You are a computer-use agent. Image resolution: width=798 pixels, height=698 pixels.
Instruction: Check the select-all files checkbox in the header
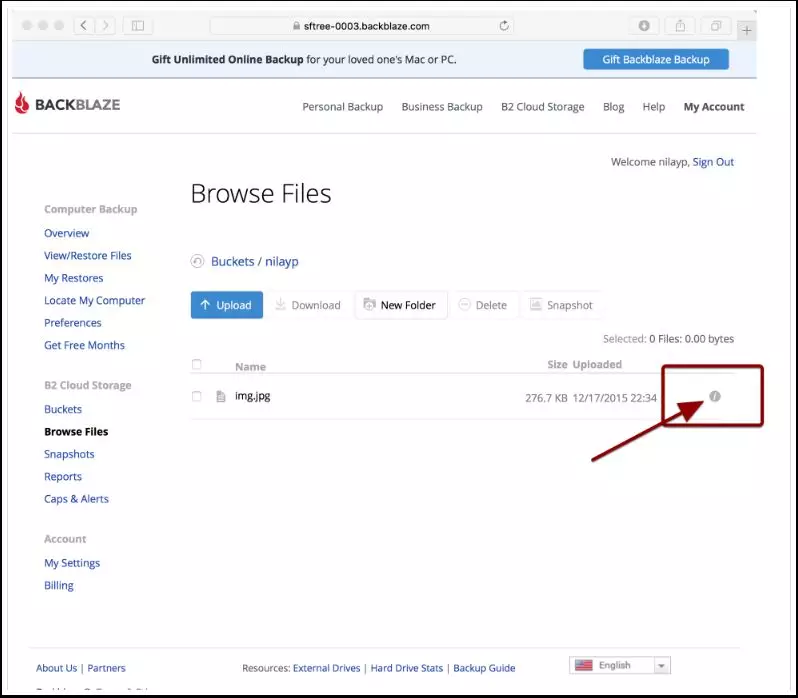[196, 364]
